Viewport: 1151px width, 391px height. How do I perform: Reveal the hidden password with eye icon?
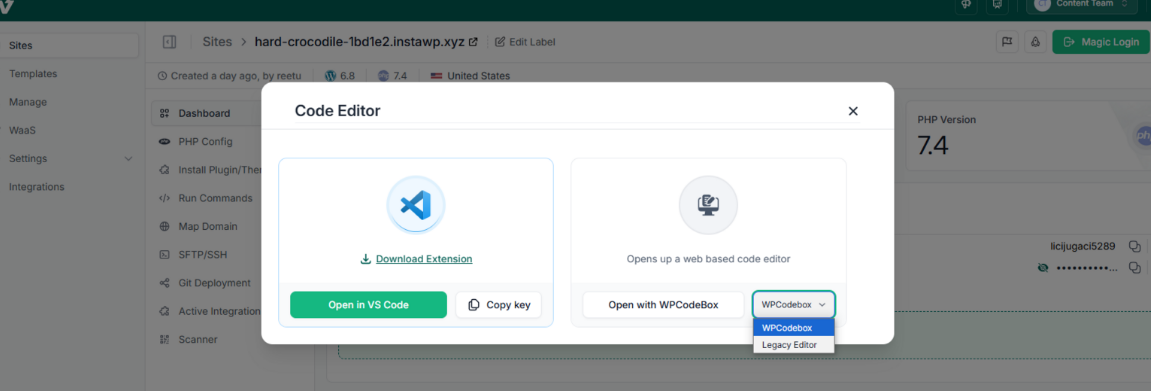(1042, 268)
